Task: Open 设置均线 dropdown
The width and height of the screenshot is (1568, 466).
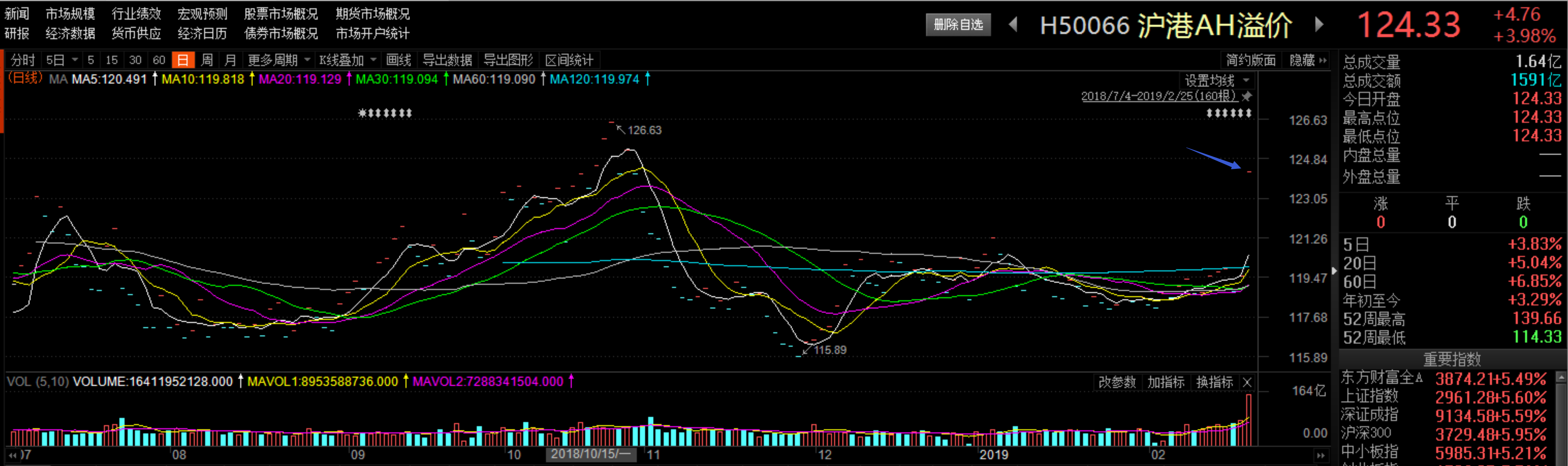Action: [x=1246, y=80]
